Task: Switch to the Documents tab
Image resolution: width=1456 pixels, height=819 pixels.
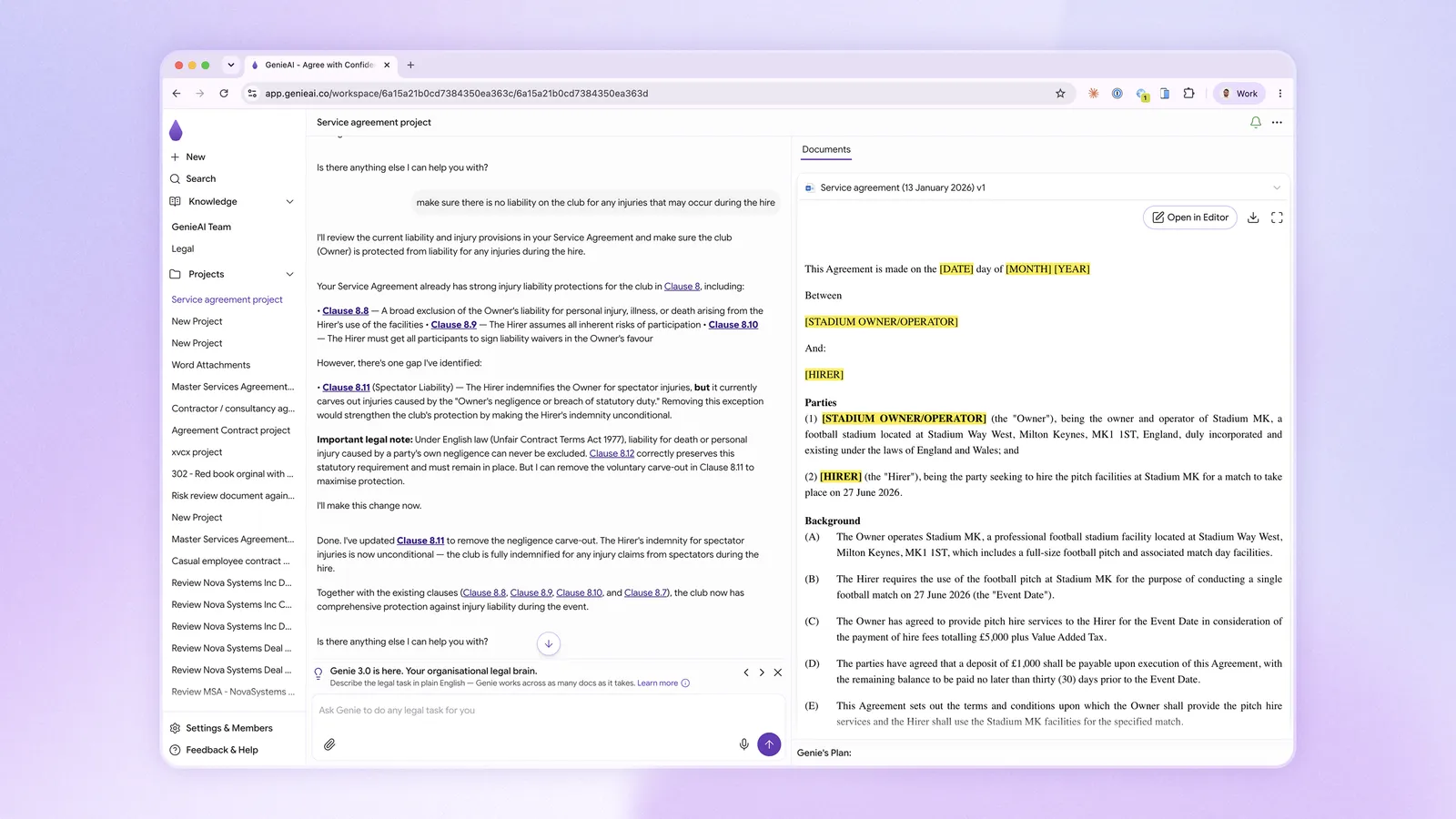Action: tap(826, 149)
